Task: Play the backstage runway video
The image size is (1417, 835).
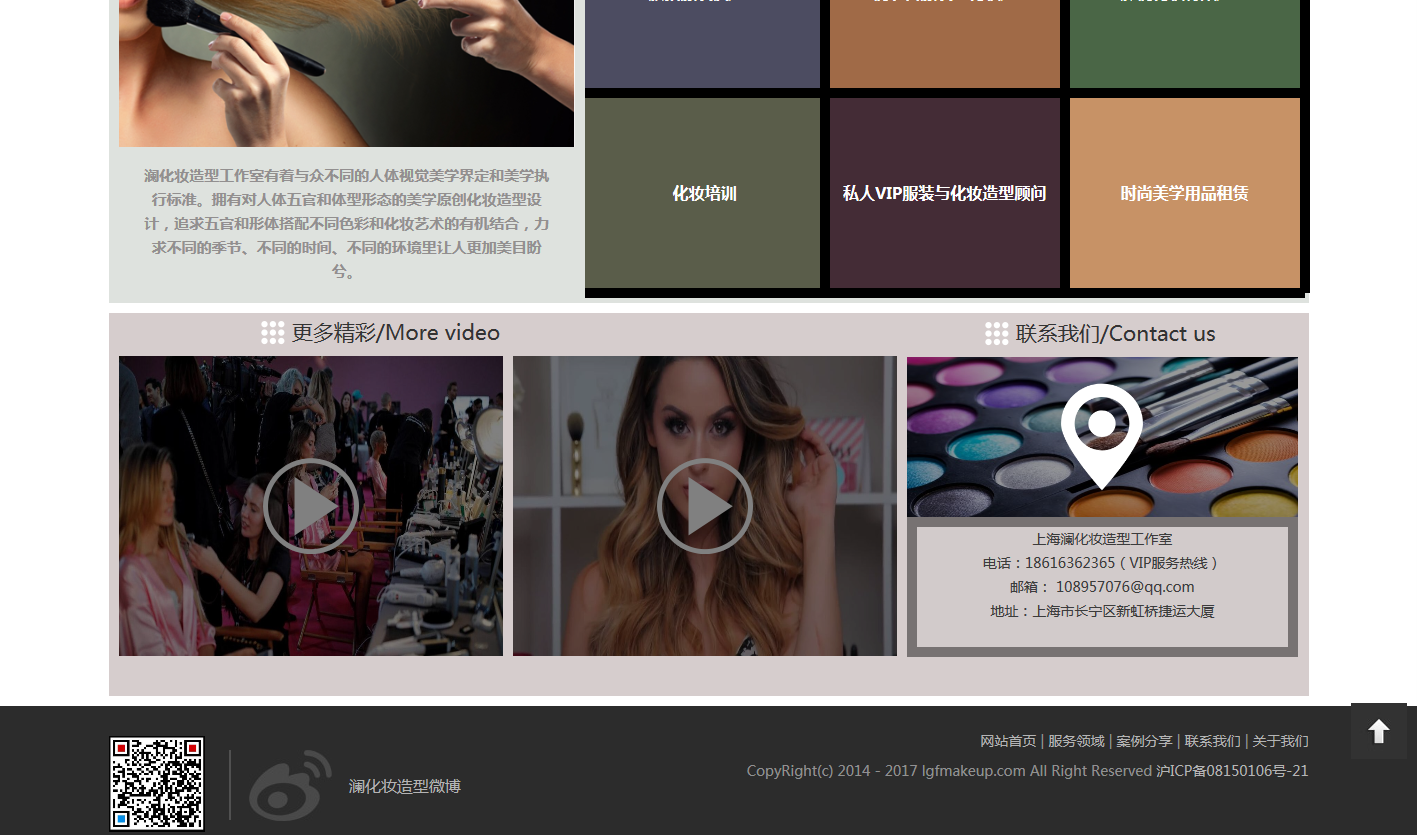Action: coord(311,506)
